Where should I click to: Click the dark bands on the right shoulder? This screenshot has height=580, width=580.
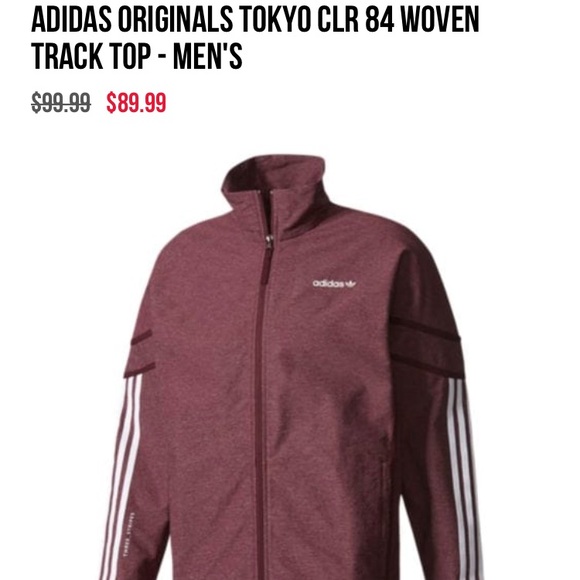tap(425, 344)
